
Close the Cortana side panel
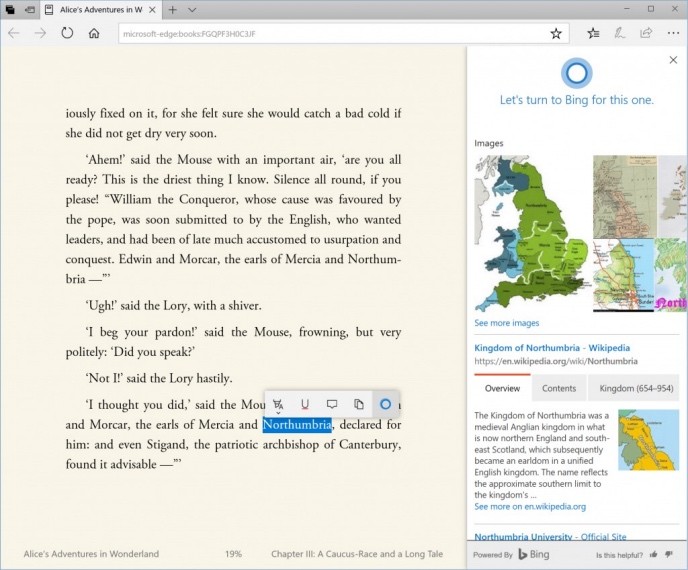coord(673,61)
